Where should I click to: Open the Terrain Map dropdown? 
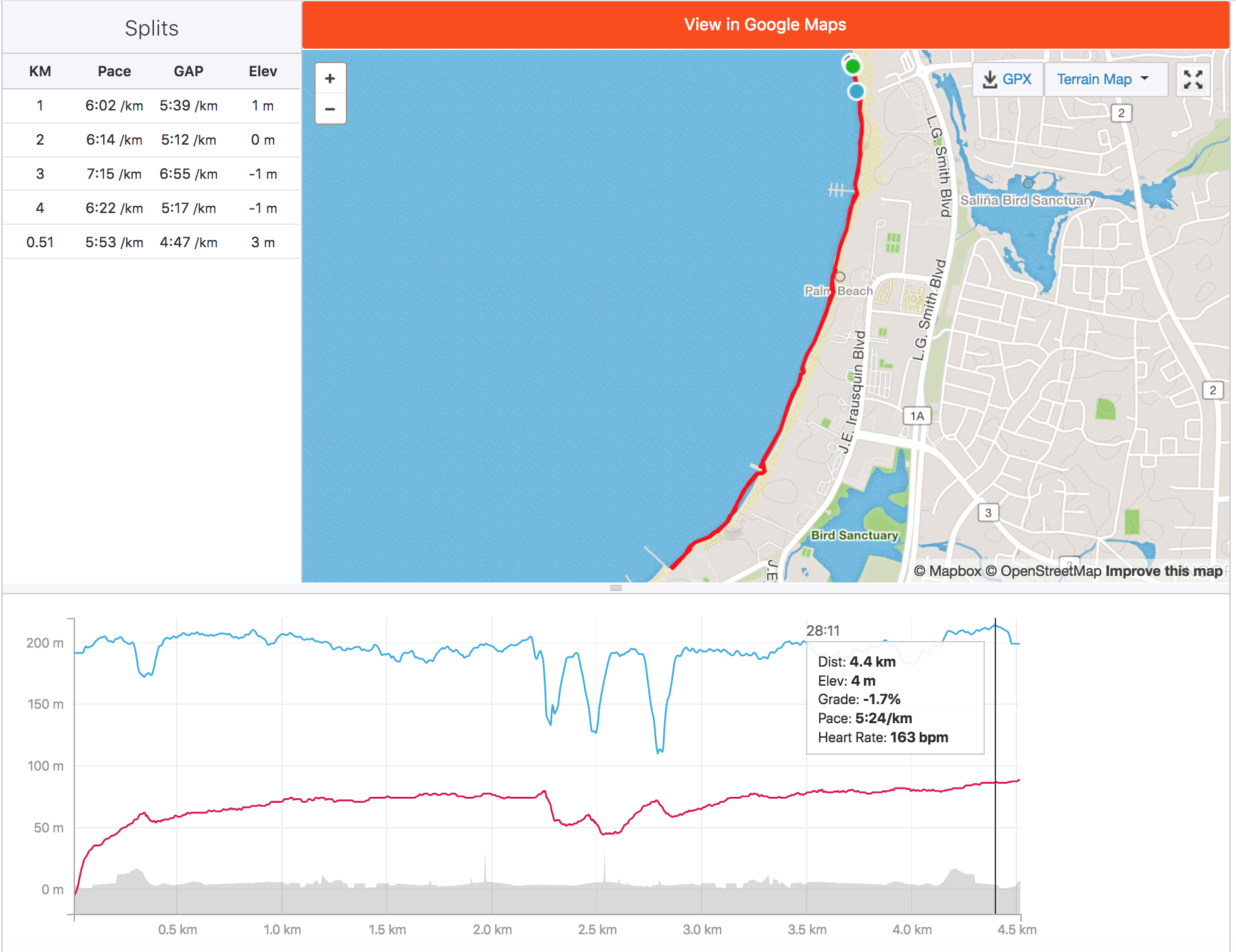1105,80
